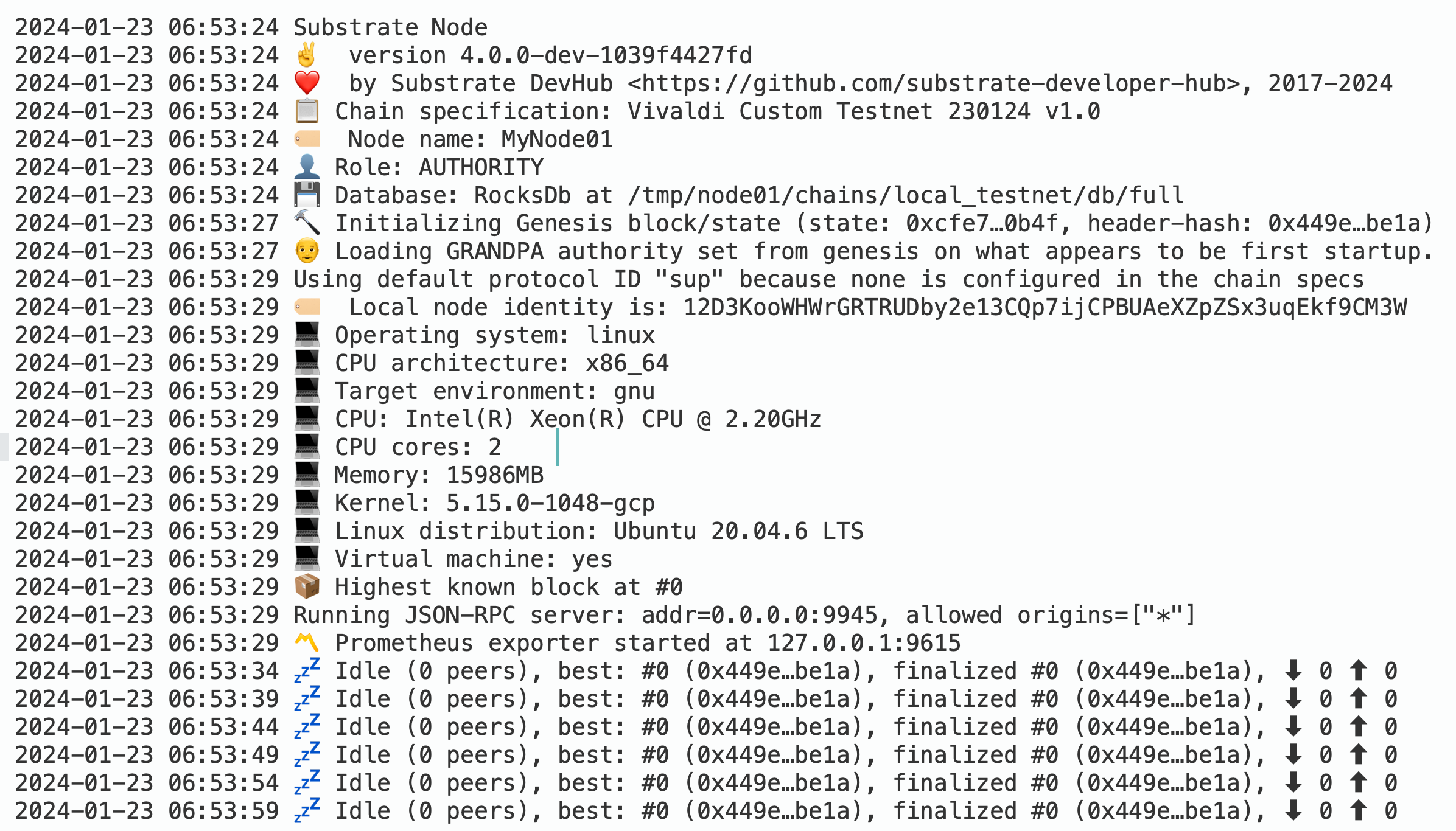Screen dimensions: 1456x831
Task: Click the RocksDb database path
Action: pyautogui.click(x=906, y=195)
